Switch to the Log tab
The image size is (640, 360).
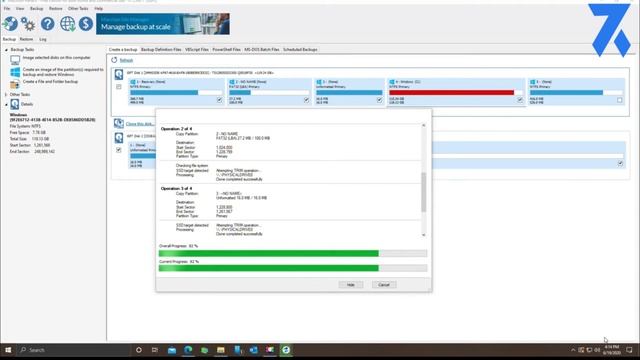tap(43, 39)
